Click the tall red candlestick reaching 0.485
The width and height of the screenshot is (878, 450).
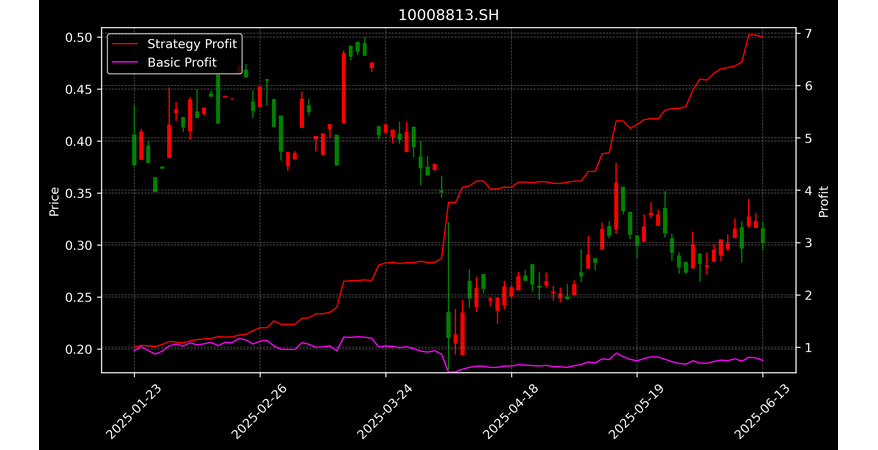pos(344,88)
